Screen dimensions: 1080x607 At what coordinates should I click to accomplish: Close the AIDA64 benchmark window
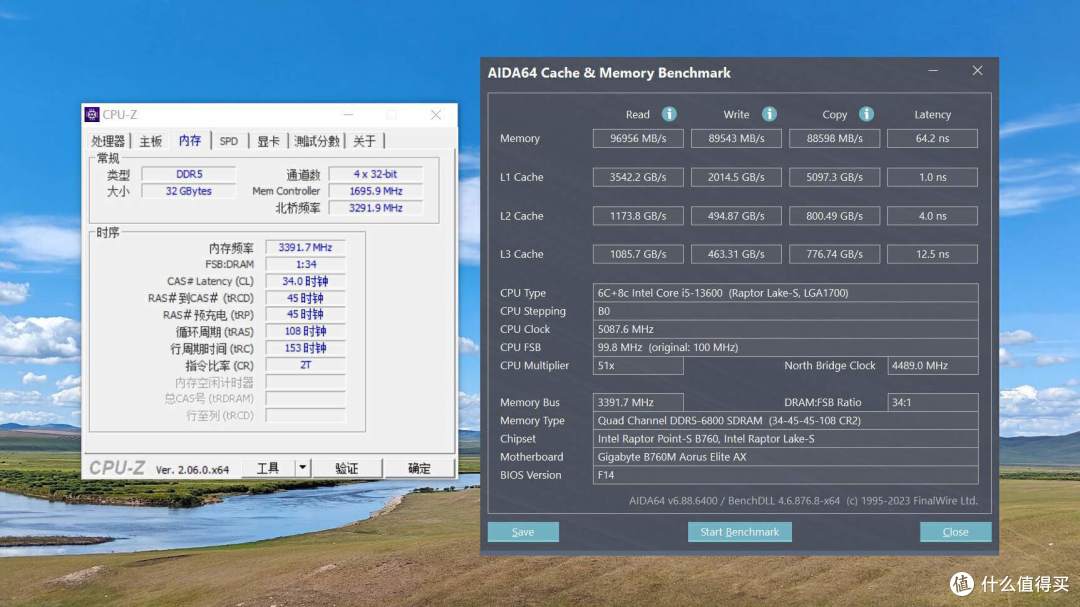point(977,70)
